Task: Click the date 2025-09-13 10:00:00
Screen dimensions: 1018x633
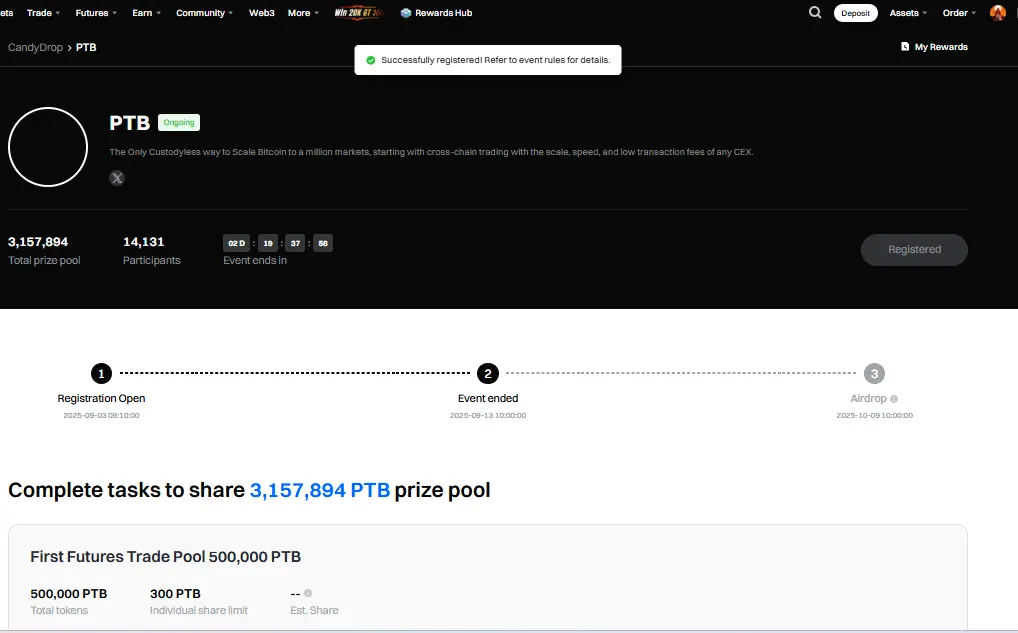Action: pos(488,416)
